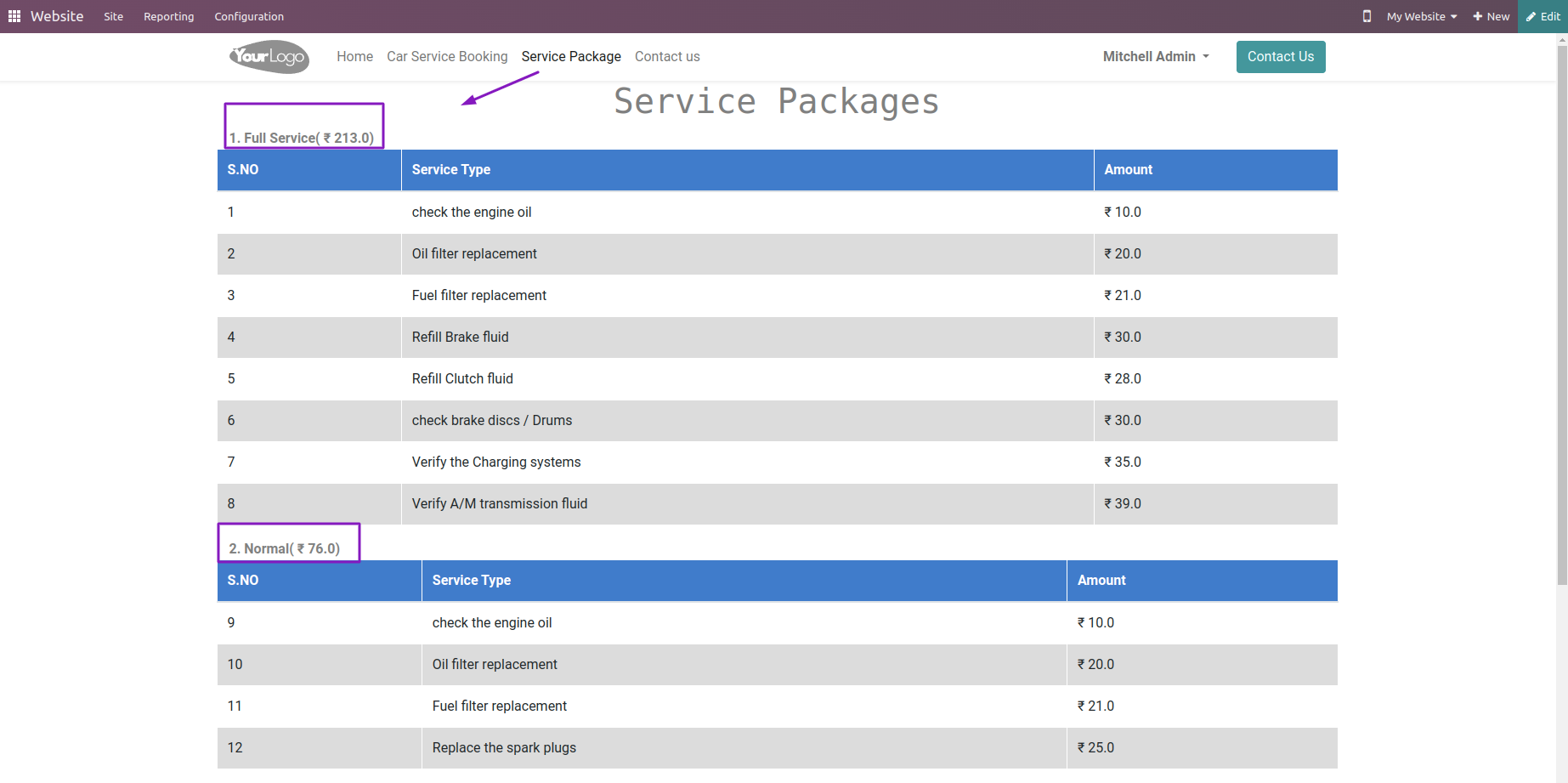Click the Normal package heading
This screenshot has height=783, width=1568.
click(x=285, y=548)
